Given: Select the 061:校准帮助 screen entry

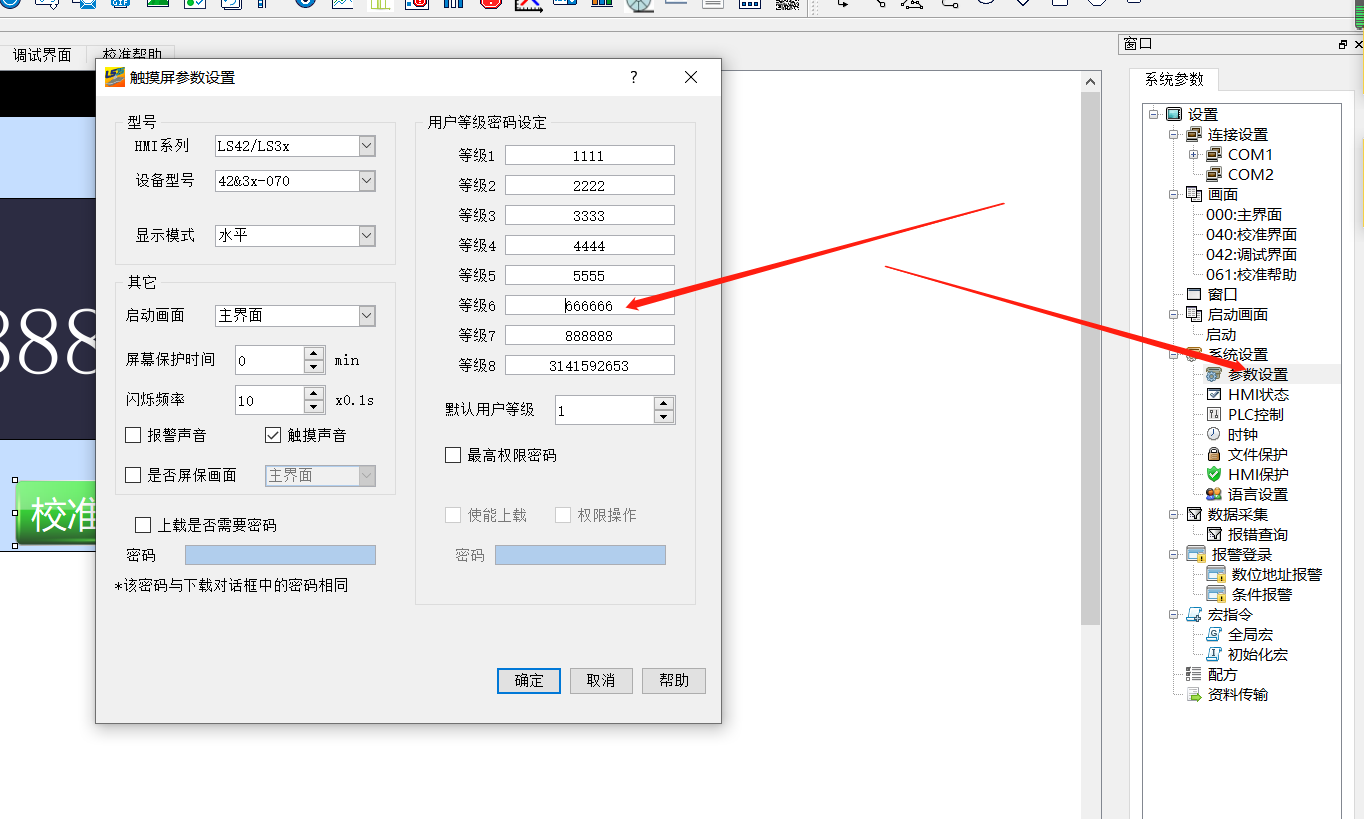Looking at the screenshot, I should point(1251,275).
